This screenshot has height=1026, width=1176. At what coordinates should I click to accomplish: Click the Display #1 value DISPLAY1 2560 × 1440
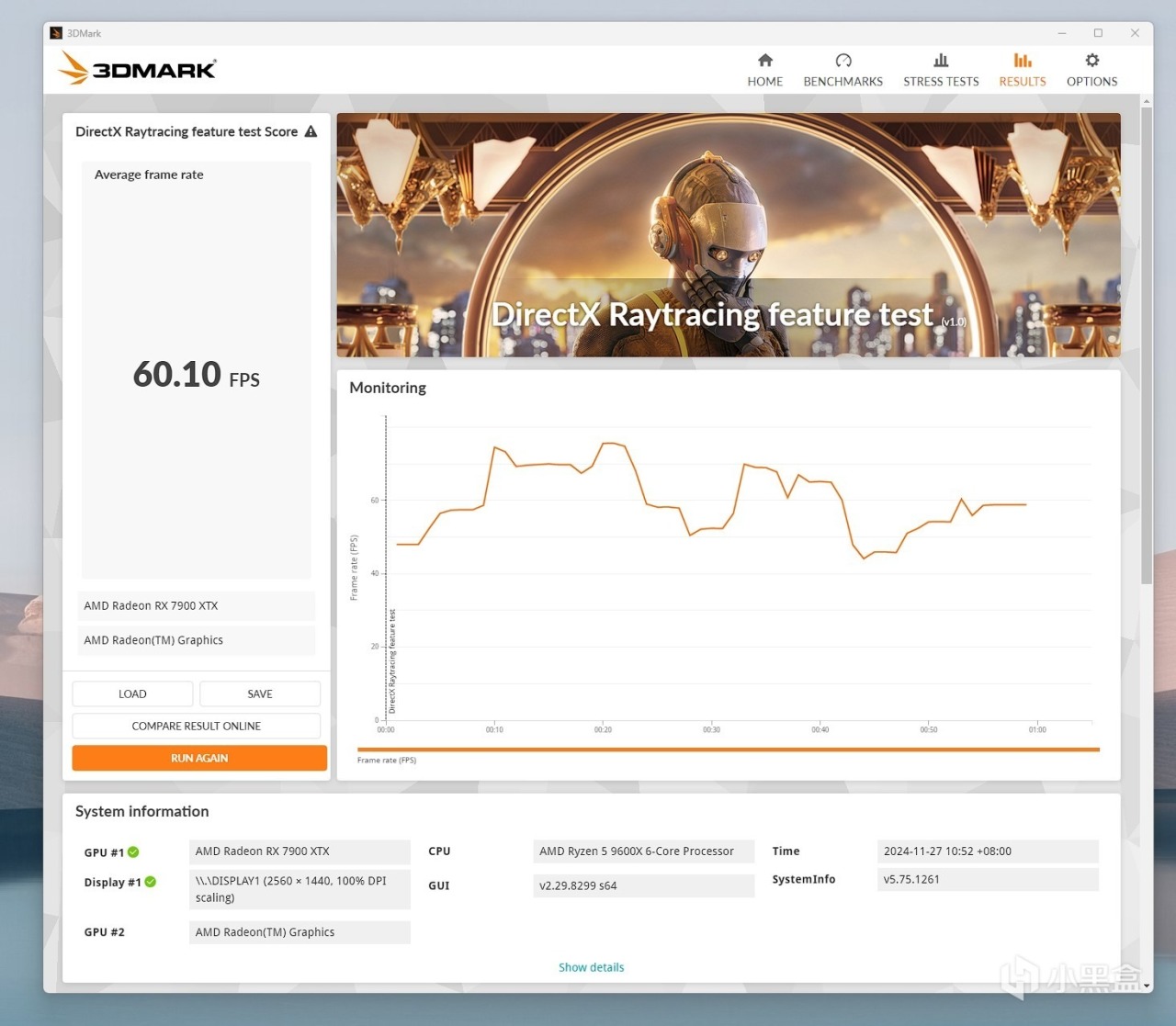(300, 889)
